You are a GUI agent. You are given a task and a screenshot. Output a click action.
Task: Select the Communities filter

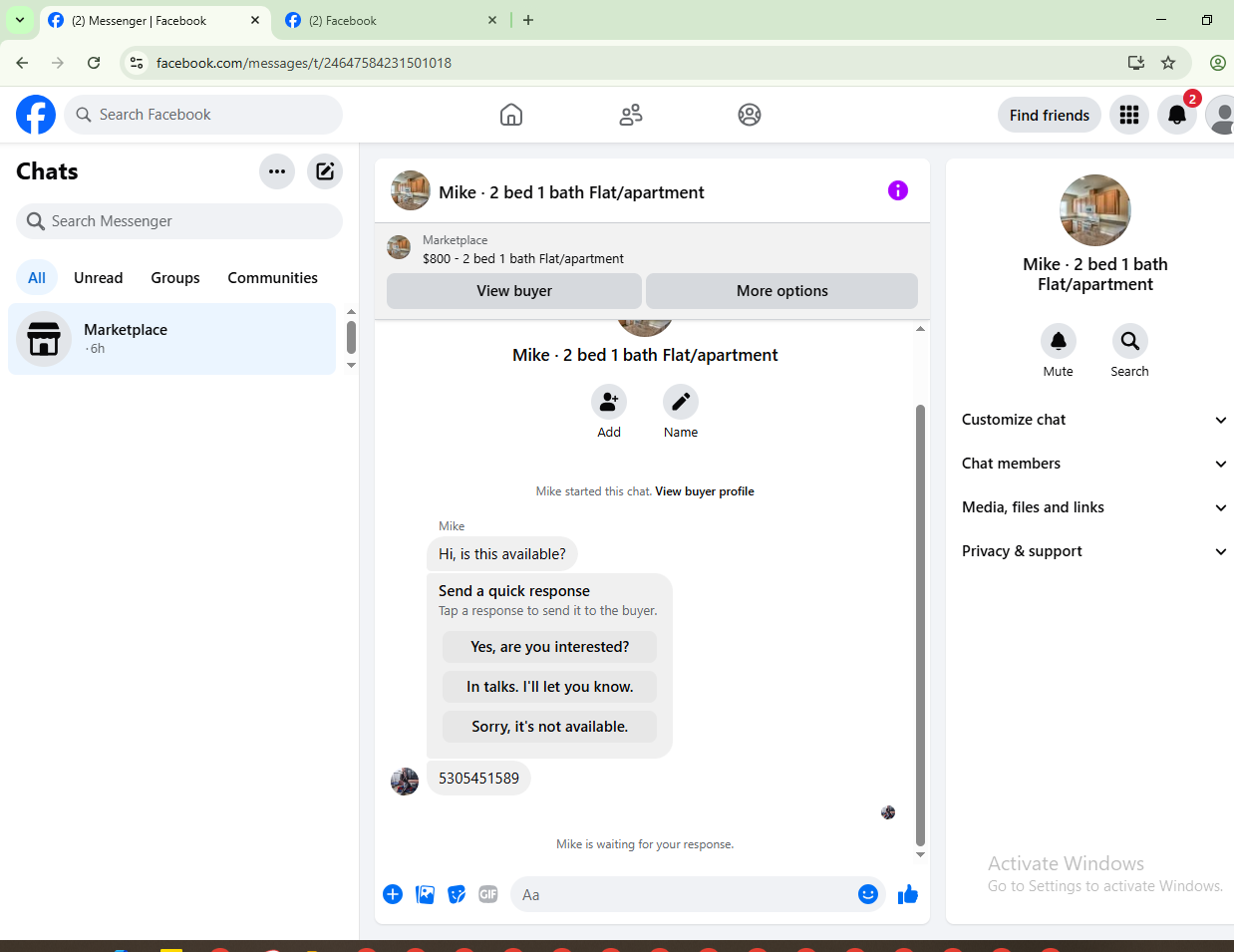click(x=273, y=278)
